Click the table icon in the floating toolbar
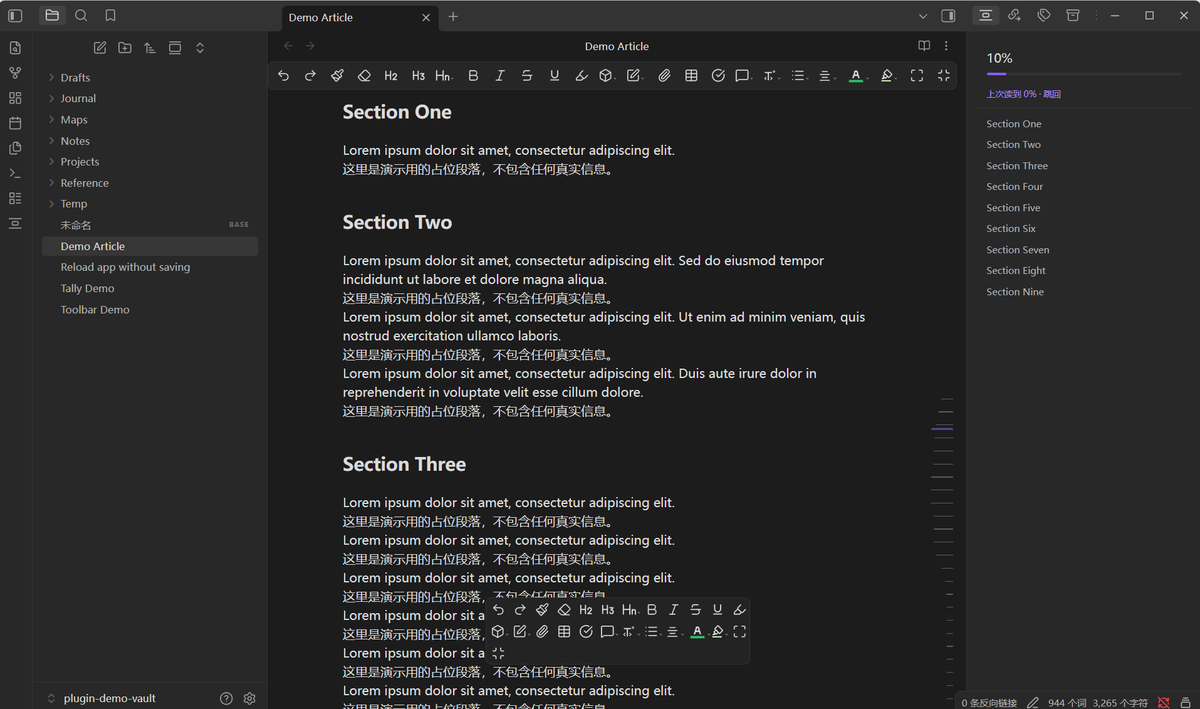Viewport: 1200px width, 709px height. click(x=564, y=632)
